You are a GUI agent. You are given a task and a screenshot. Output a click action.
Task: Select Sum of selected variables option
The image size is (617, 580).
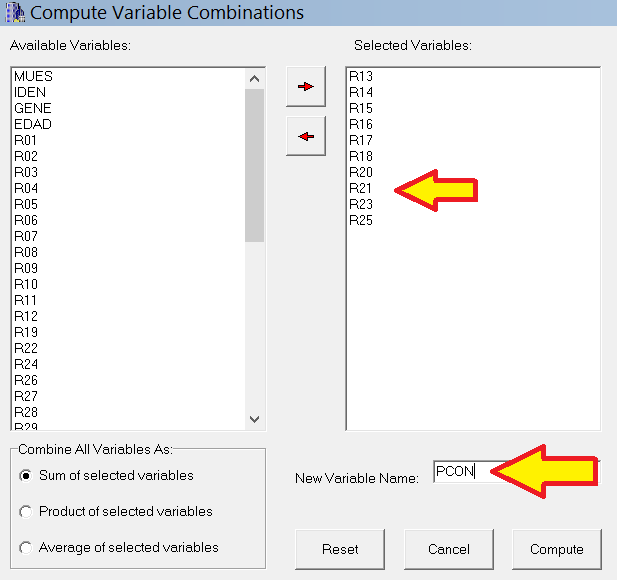(25, 476)
